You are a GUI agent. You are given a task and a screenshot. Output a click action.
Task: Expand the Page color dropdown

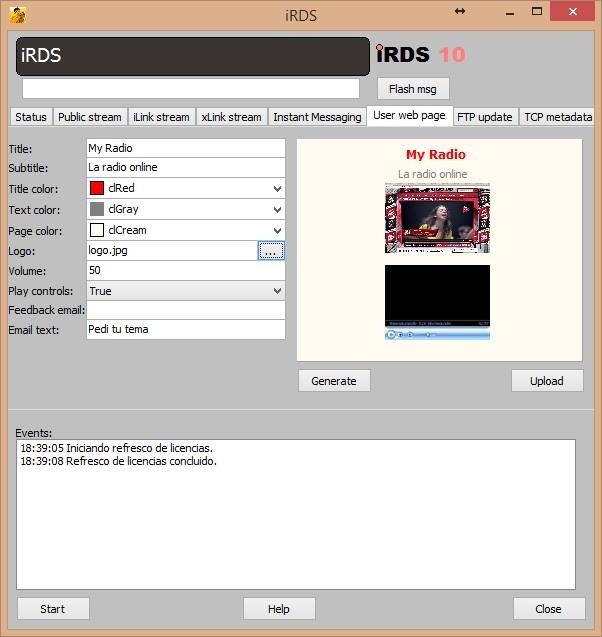coord(277,231)
